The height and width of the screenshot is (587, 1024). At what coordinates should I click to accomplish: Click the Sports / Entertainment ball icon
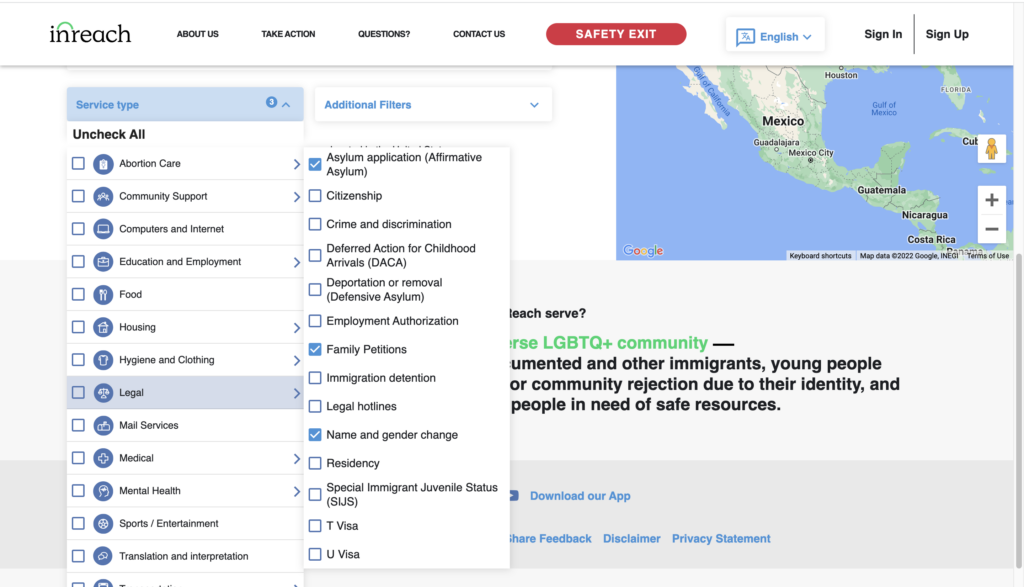(x=103, y=523)
